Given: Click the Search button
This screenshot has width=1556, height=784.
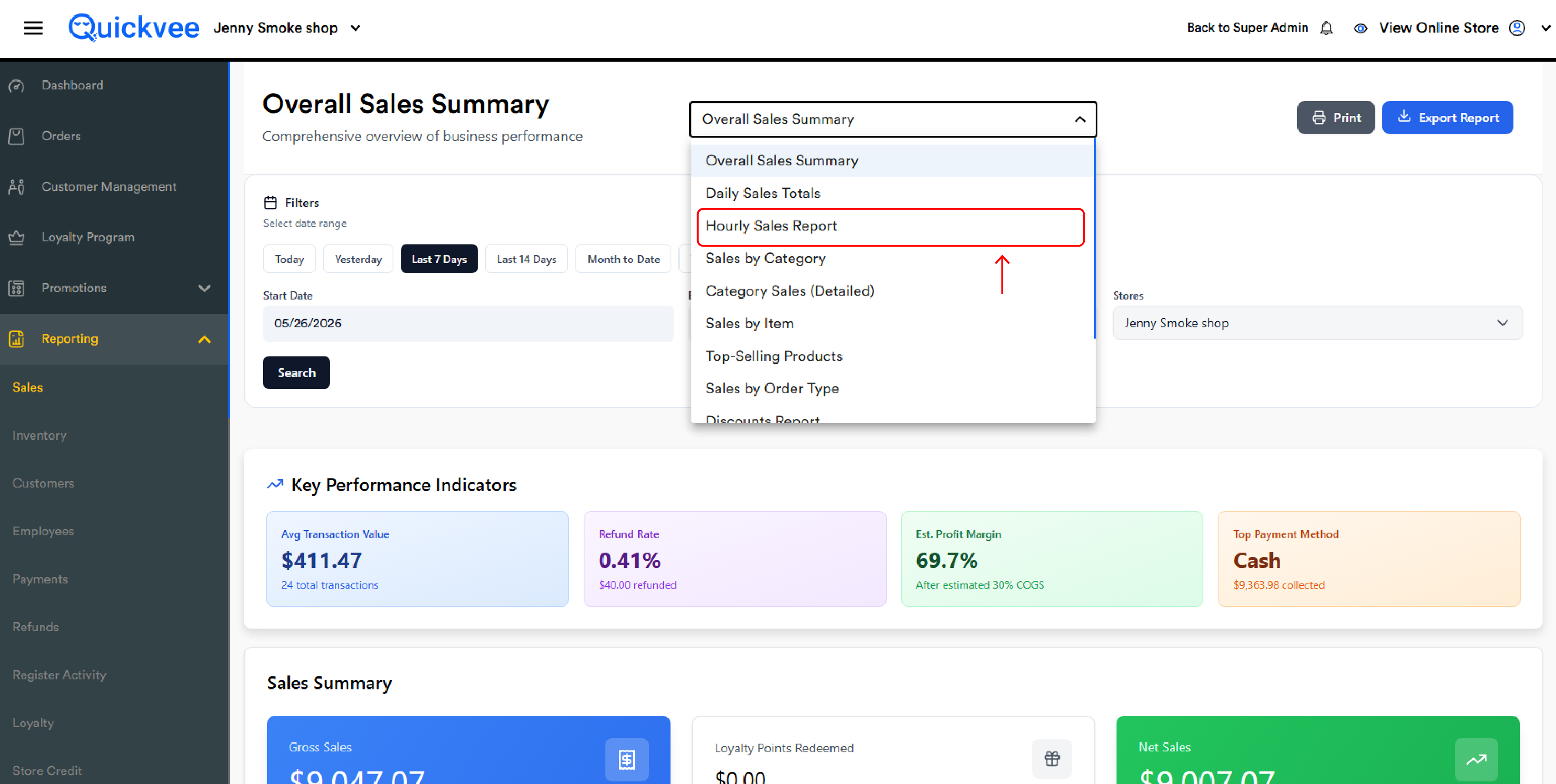Looking at the screenshot, I should click(296, 372).
